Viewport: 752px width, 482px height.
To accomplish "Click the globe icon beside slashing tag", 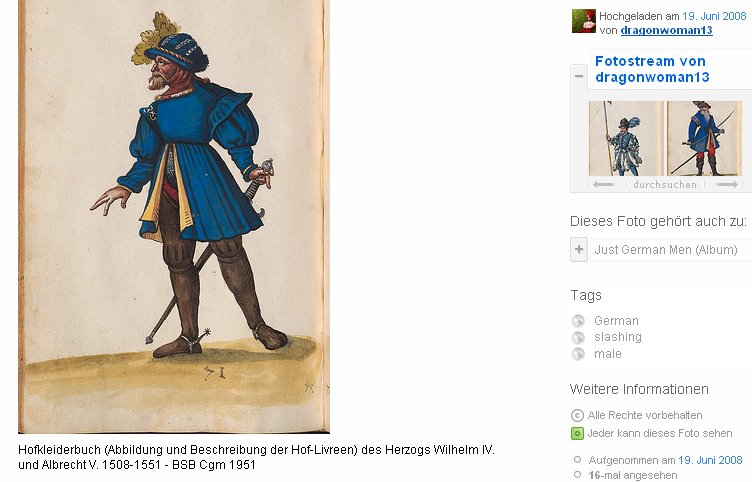I will (x=578, y=338).
